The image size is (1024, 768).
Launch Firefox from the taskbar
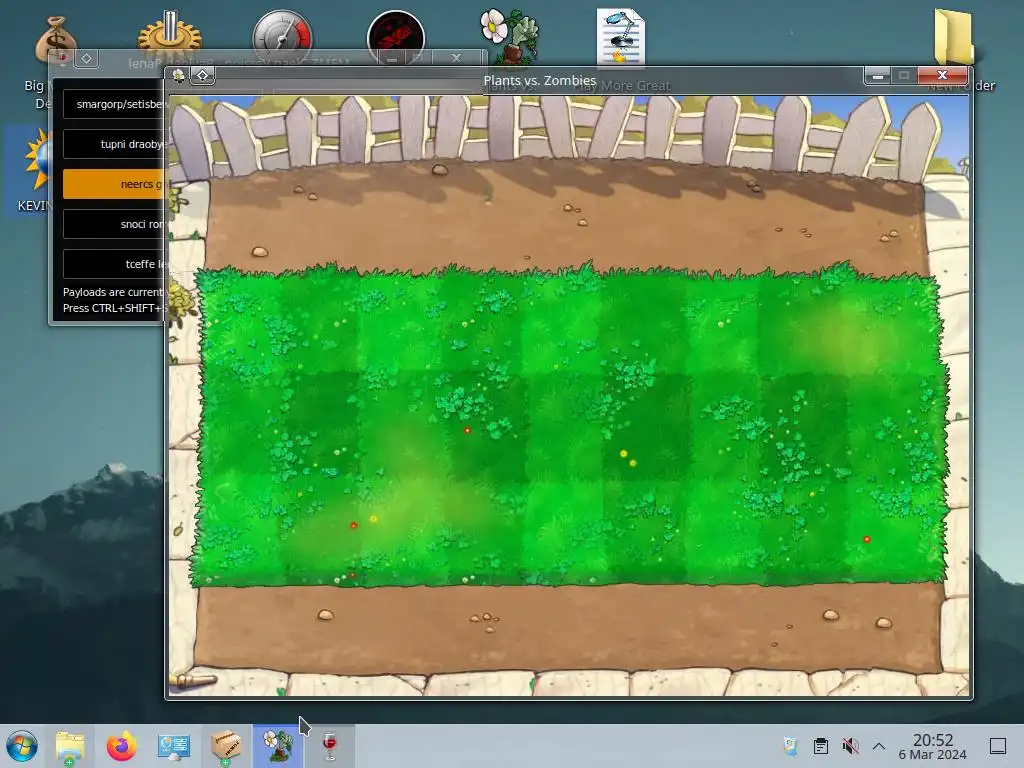click(x=121, y=746)
